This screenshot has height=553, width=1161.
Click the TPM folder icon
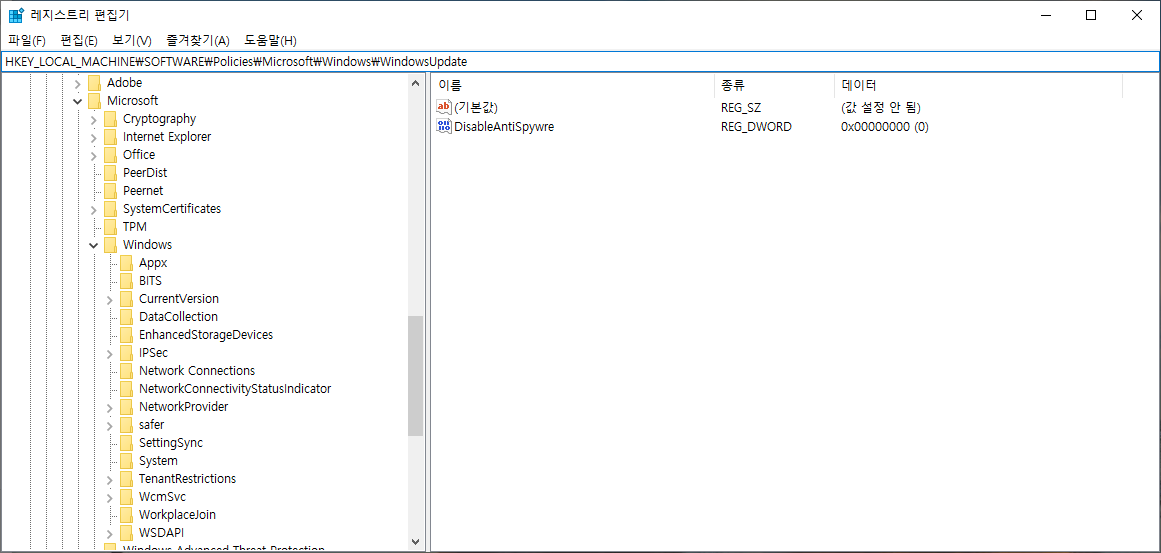[110, 227]
